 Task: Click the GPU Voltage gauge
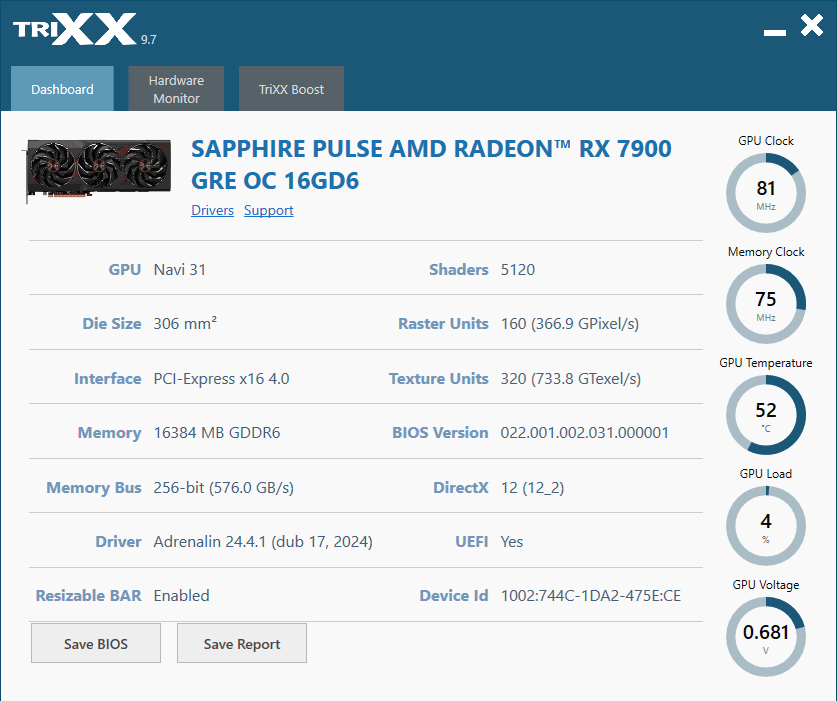tap(765, 637)
